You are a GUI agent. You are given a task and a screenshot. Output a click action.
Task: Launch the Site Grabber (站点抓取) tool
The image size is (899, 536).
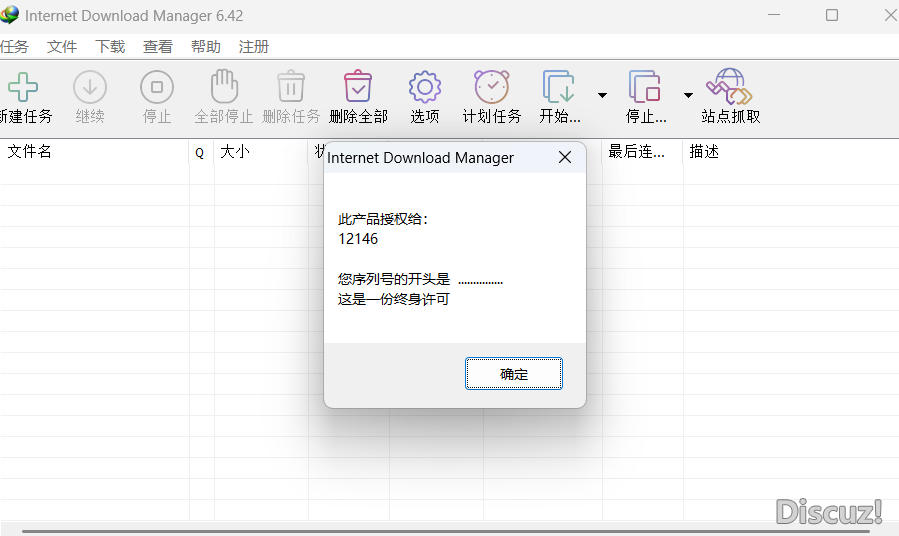pos(730,88)
